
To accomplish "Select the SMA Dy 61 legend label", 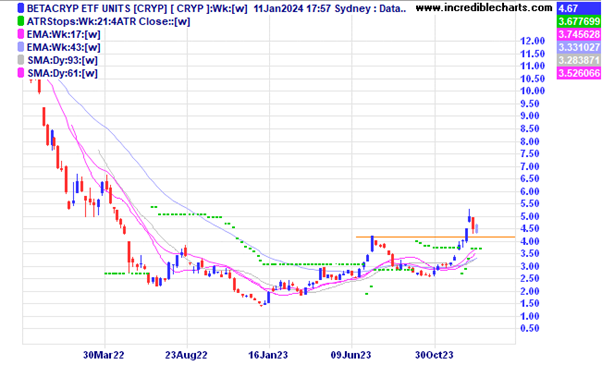I will coord(63,73).
